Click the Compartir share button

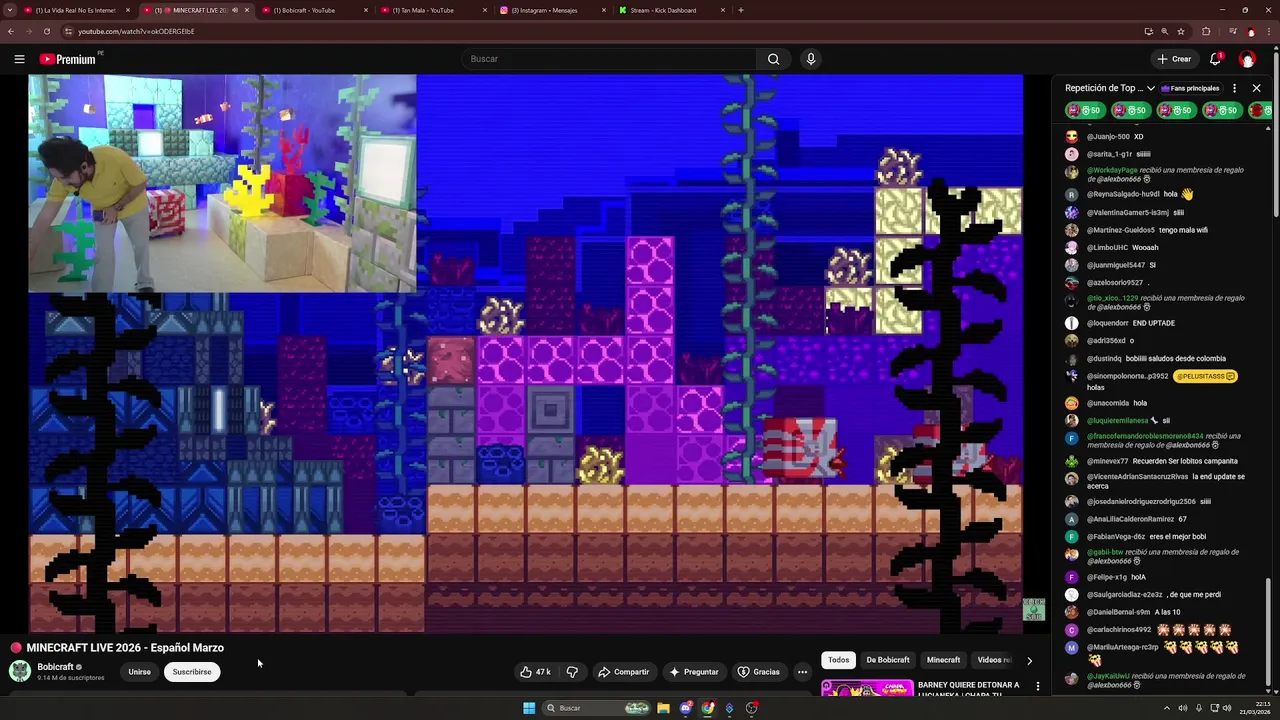(623, 672)
